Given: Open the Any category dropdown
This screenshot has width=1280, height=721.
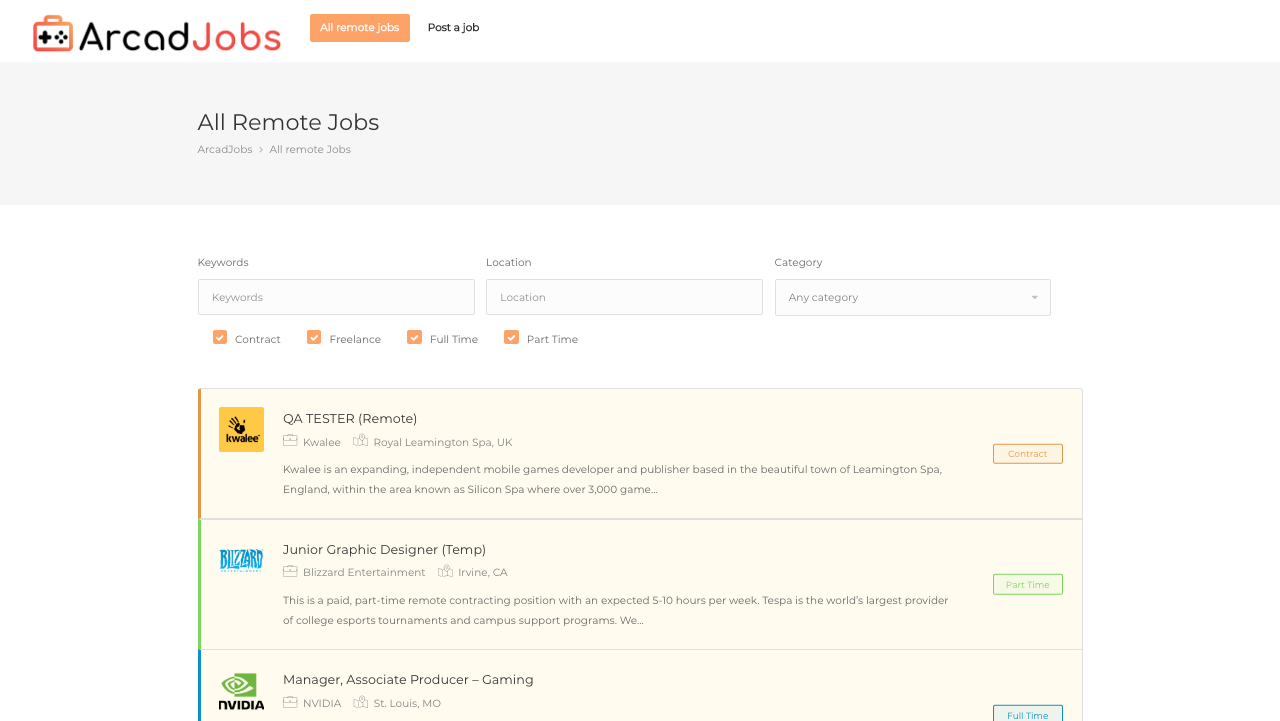Looking at the screenshot, I should 912,297.
